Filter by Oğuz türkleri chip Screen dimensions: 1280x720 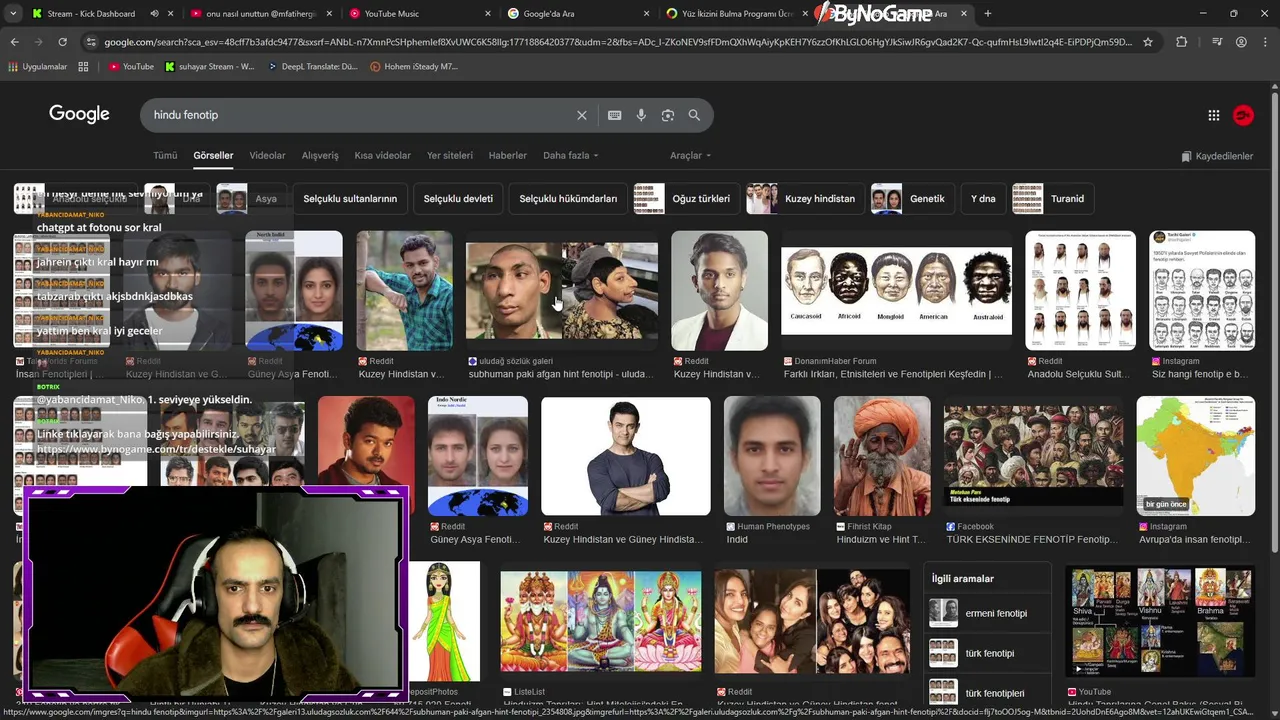(686, 198)
